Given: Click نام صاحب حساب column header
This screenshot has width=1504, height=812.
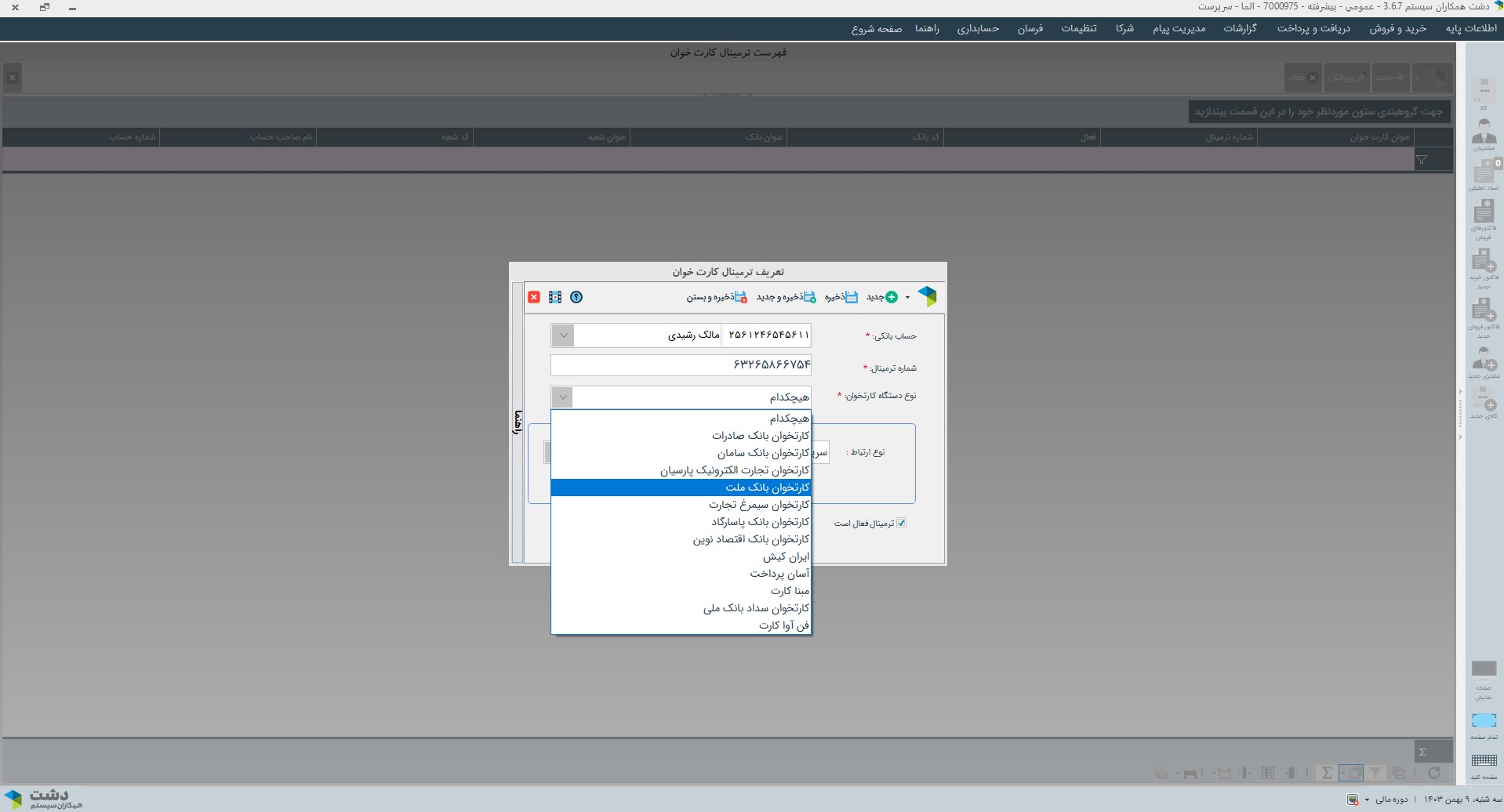Looking at the screenshot, I should pos(238,137).
